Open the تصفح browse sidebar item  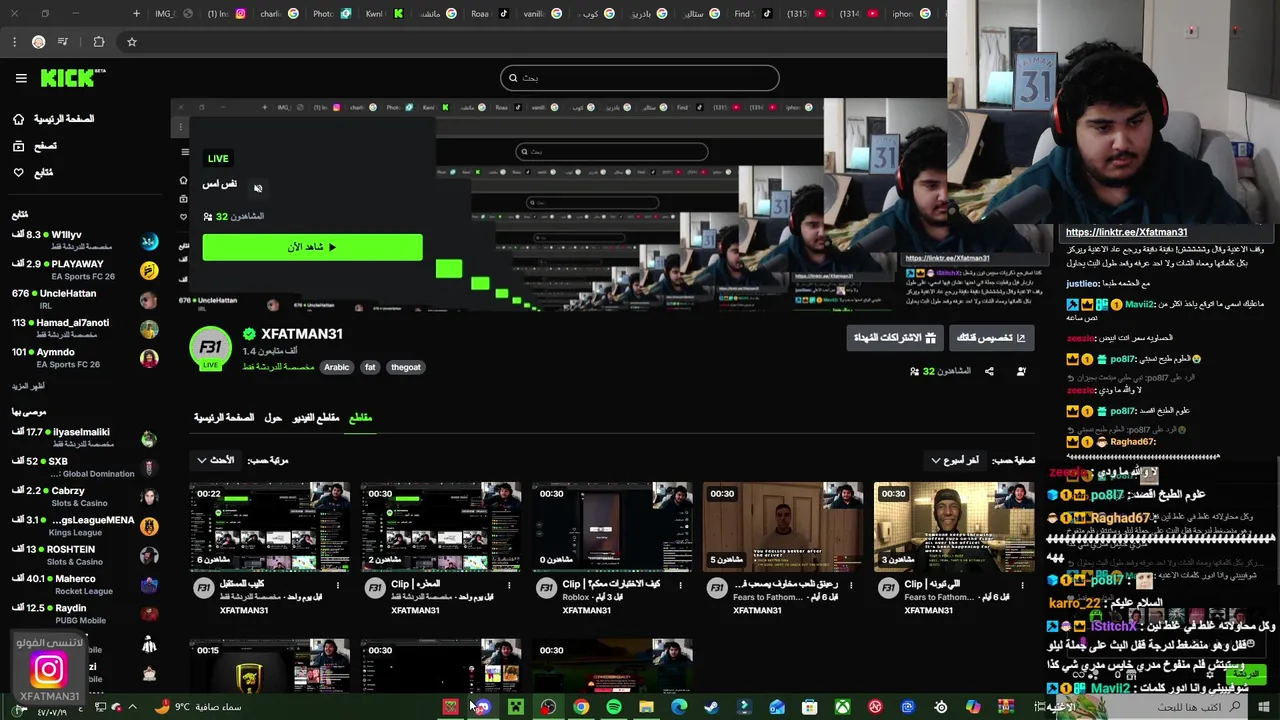pyautogui.click(x=35, y=146)
